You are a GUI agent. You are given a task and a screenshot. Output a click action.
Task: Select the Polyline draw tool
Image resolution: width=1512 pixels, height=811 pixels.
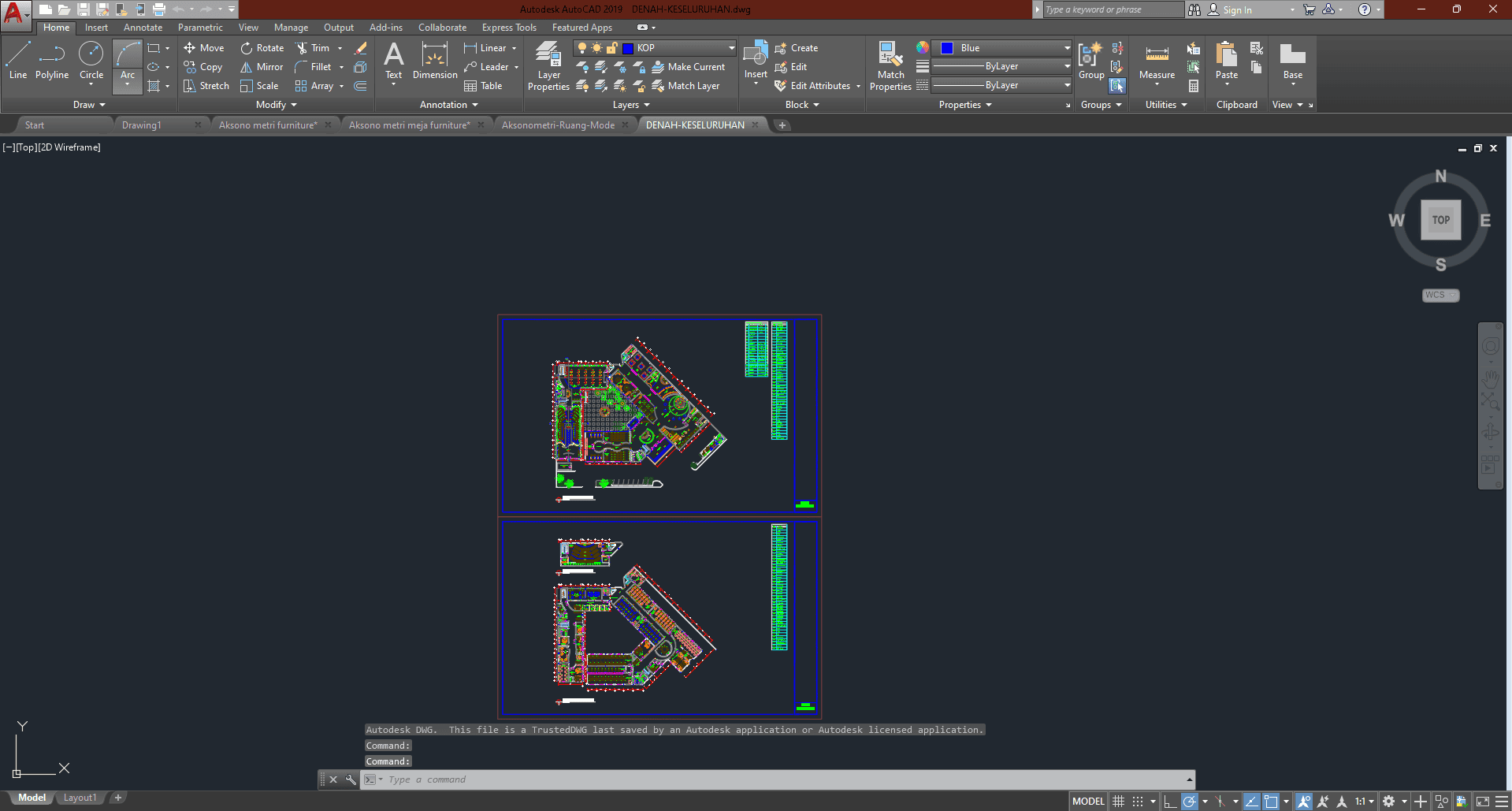pos(52,61)
